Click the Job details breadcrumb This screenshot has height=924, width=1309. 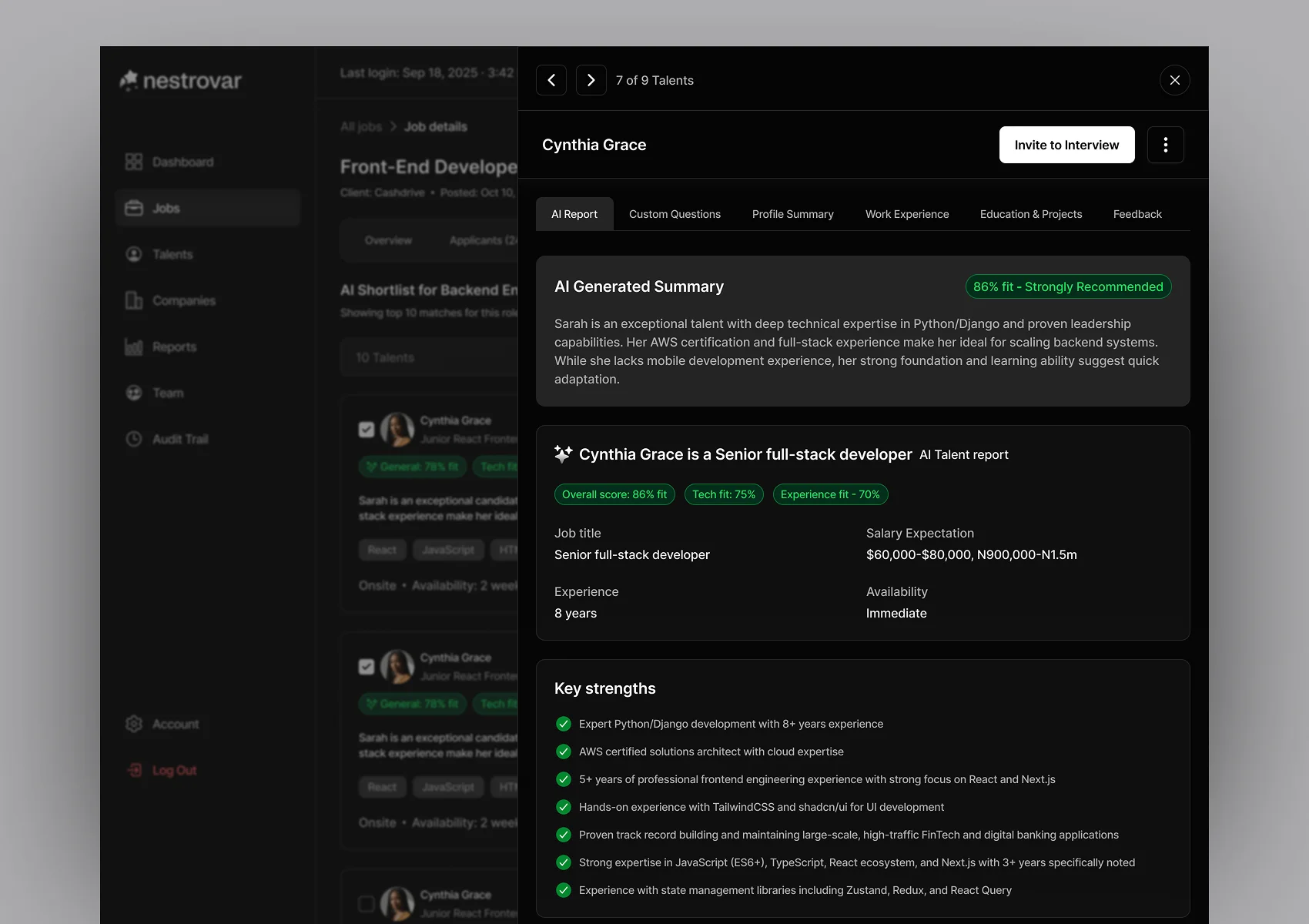click(x=436, y=126)
